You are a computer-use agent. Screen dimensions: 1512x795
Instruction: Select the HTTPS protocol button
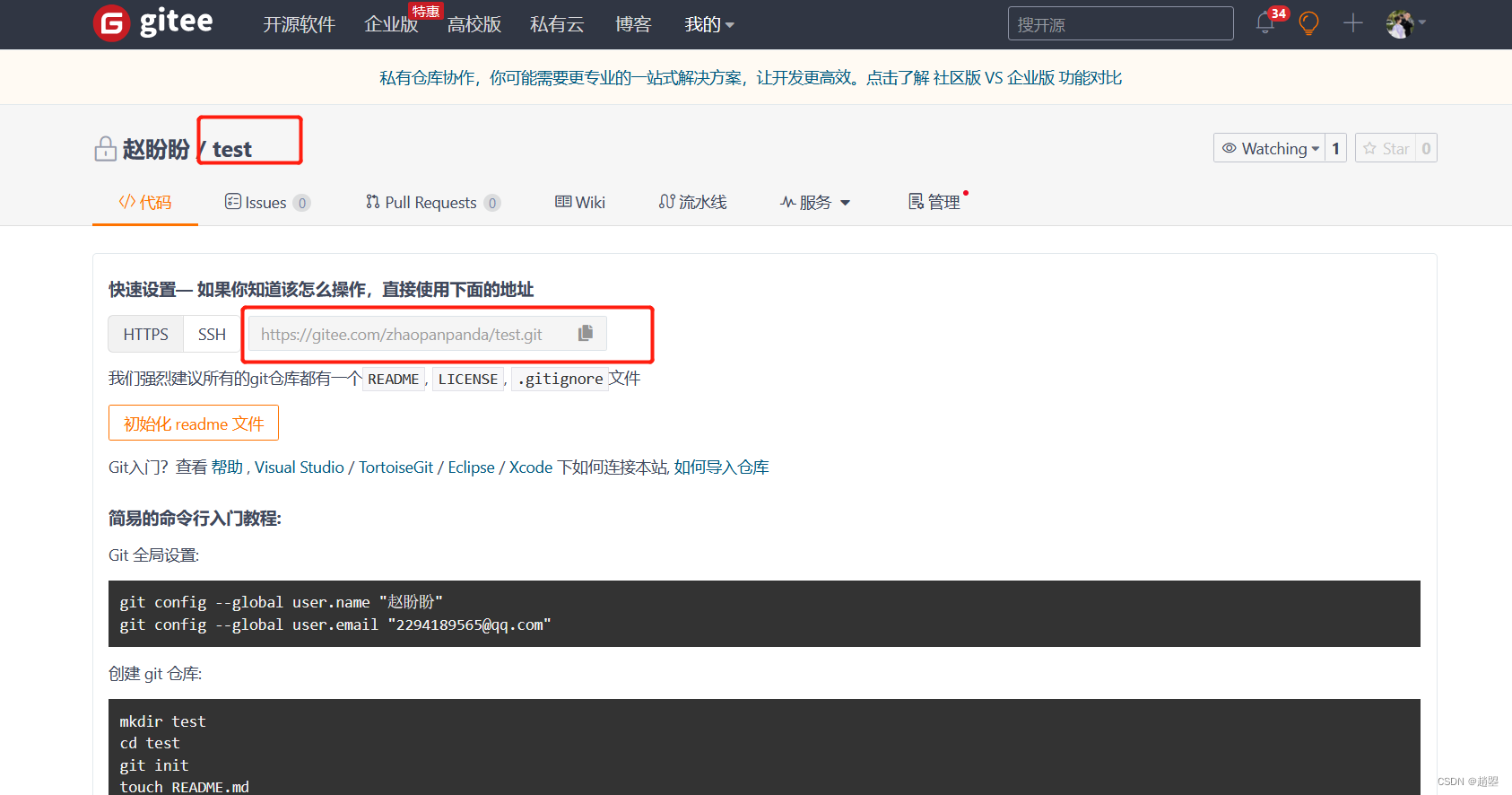(x=146, y=334)
